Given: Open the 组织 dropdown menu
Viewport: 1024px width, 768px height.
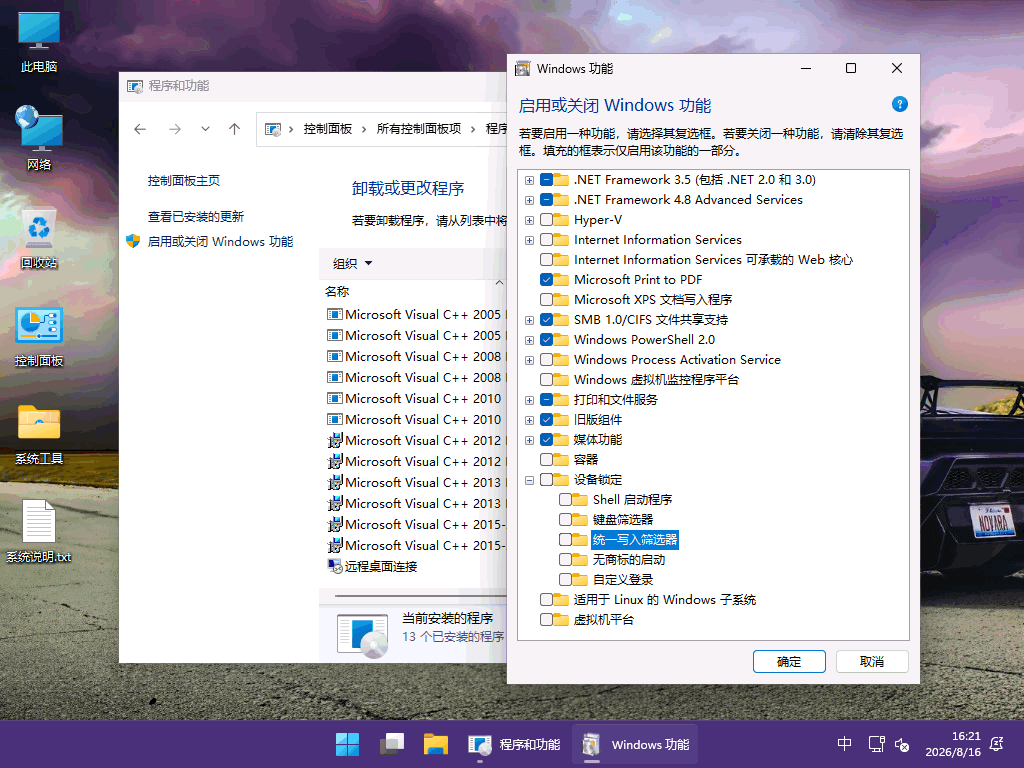Looking at the screenshot, I should pyautogui.click(x=352, y=263).
